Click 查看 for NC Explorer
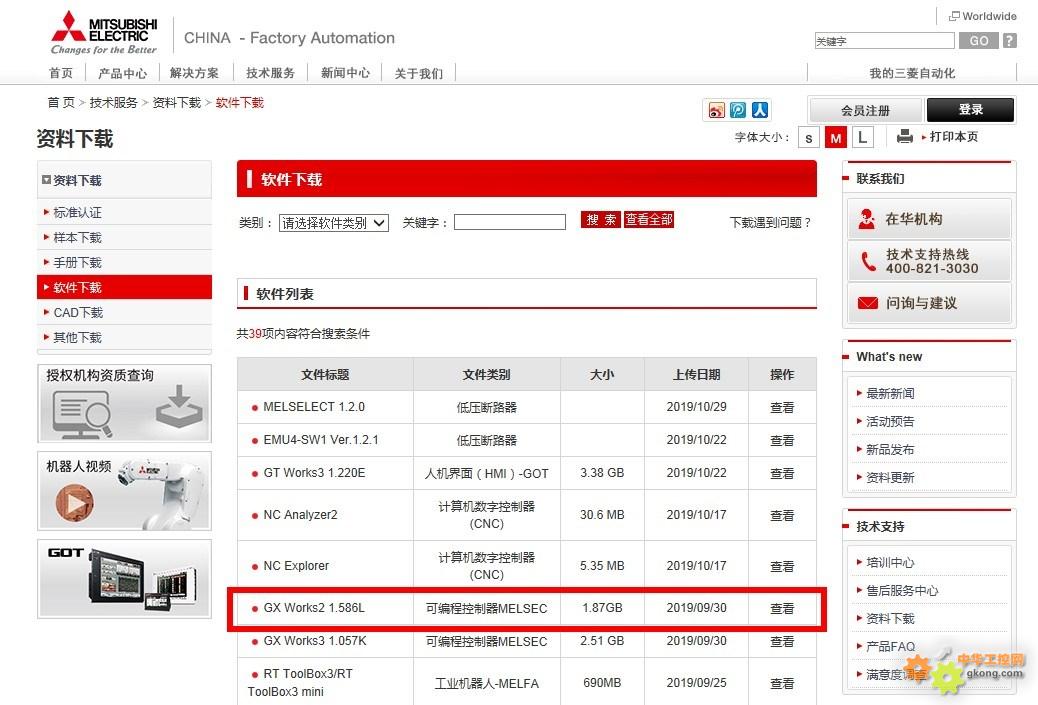 point(782,567)
